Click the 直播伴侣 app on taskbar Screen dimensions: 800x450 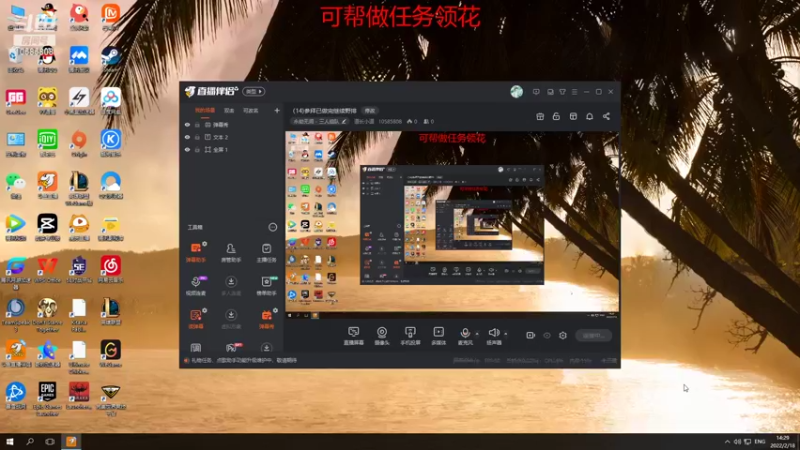pos(71,441)
